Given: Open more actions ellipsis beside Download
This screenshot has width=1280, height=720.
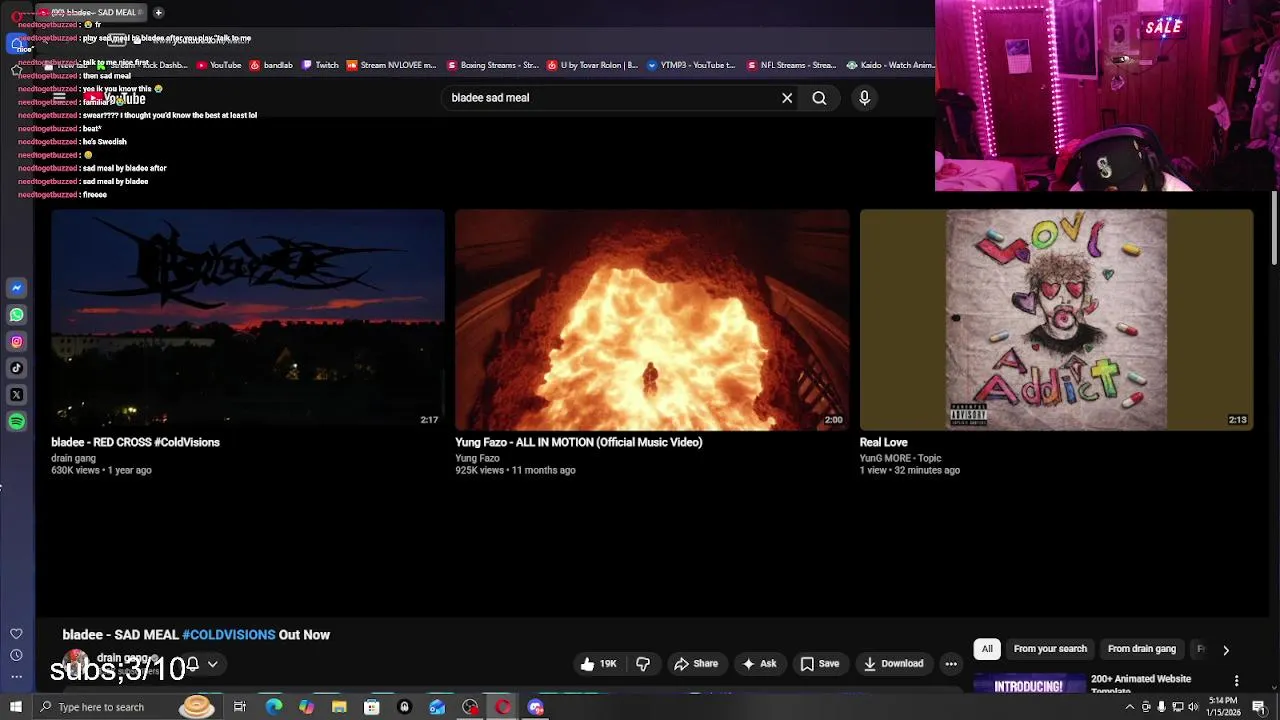Looking at the screenshot, I should [x=951, y=664].
